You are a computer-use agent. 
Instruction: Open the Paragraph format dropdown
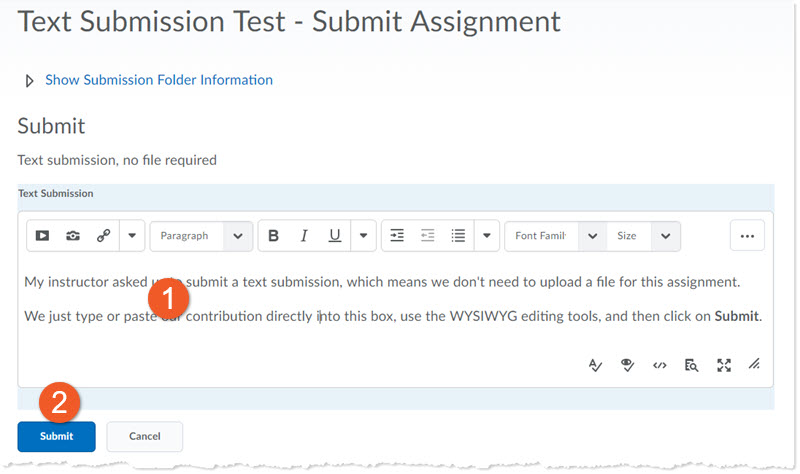(x=200, y=236)
